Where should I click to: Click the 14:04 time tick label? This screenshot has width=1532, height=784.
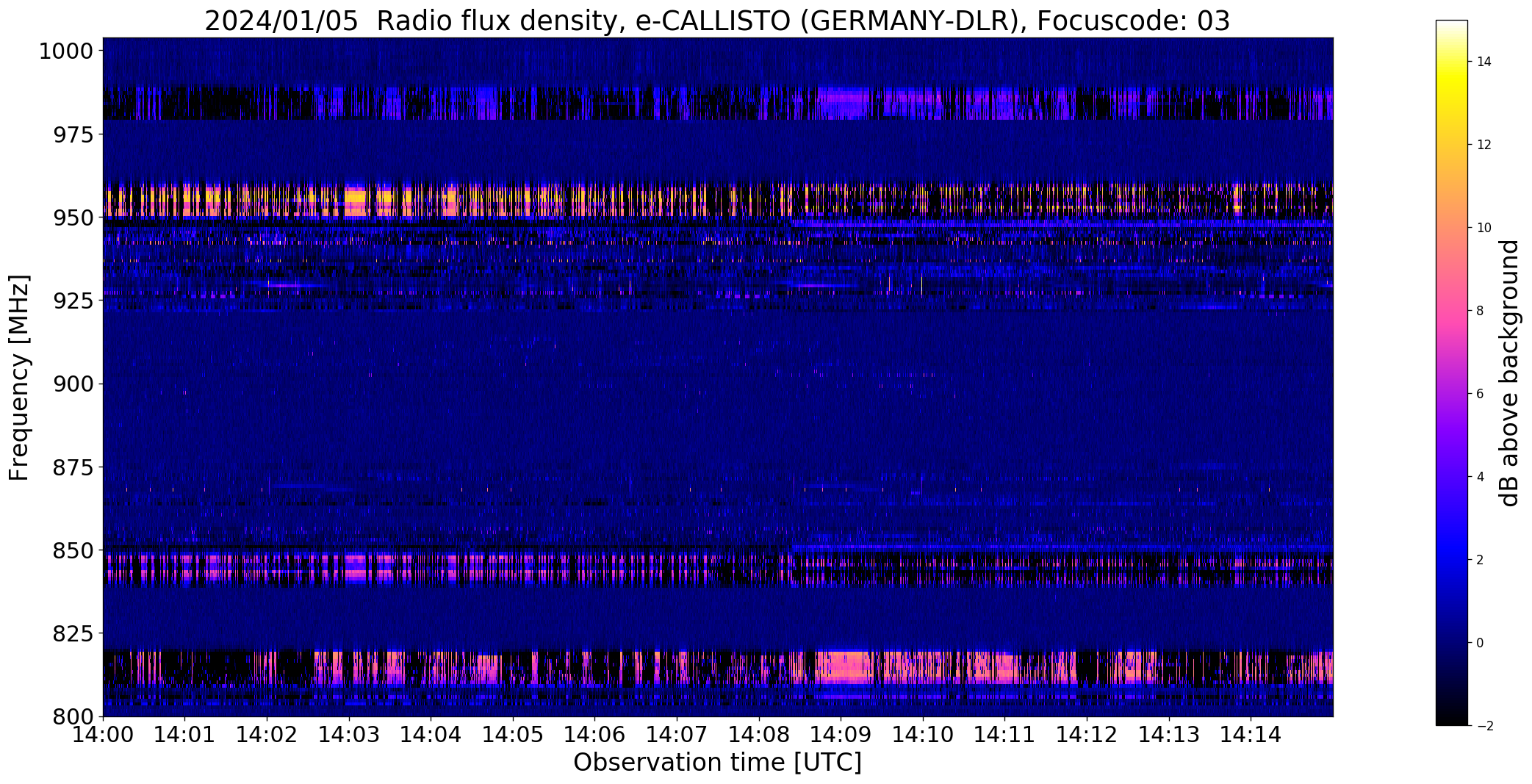431,735
